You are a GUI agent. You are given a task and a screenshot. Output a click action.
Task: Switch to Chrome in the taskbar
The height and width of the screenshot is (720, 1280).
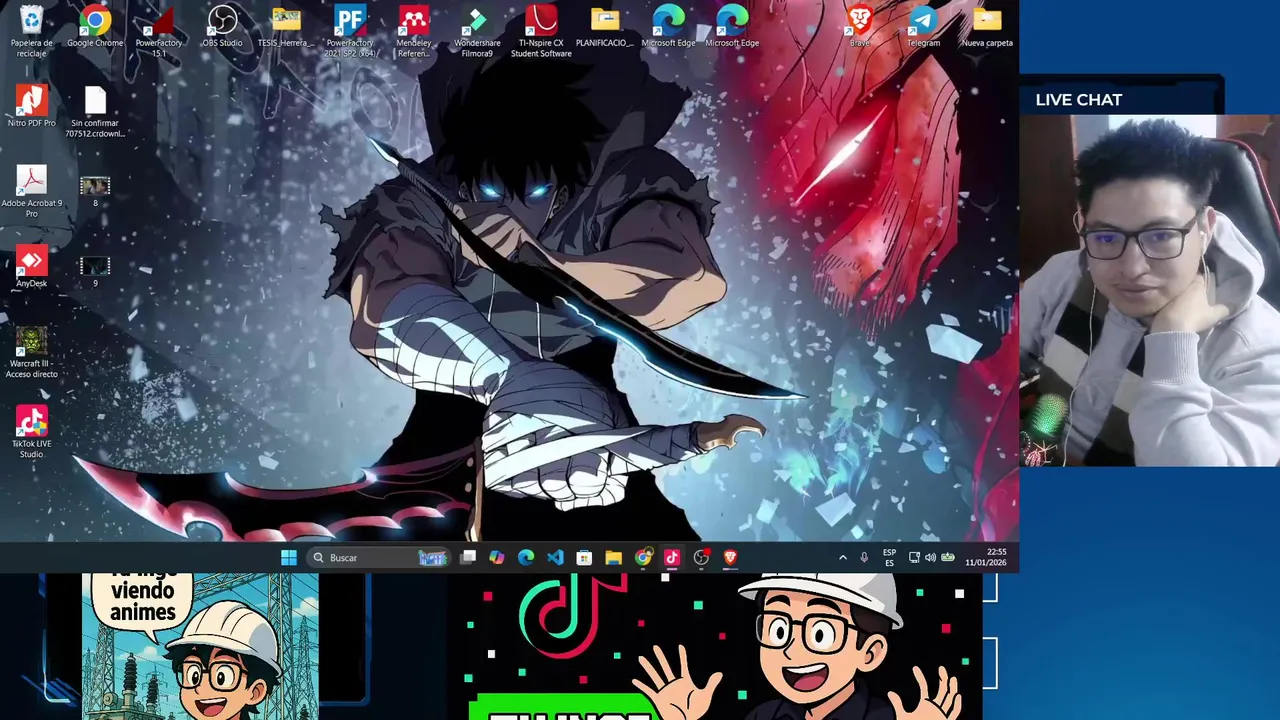coord(643,558)
